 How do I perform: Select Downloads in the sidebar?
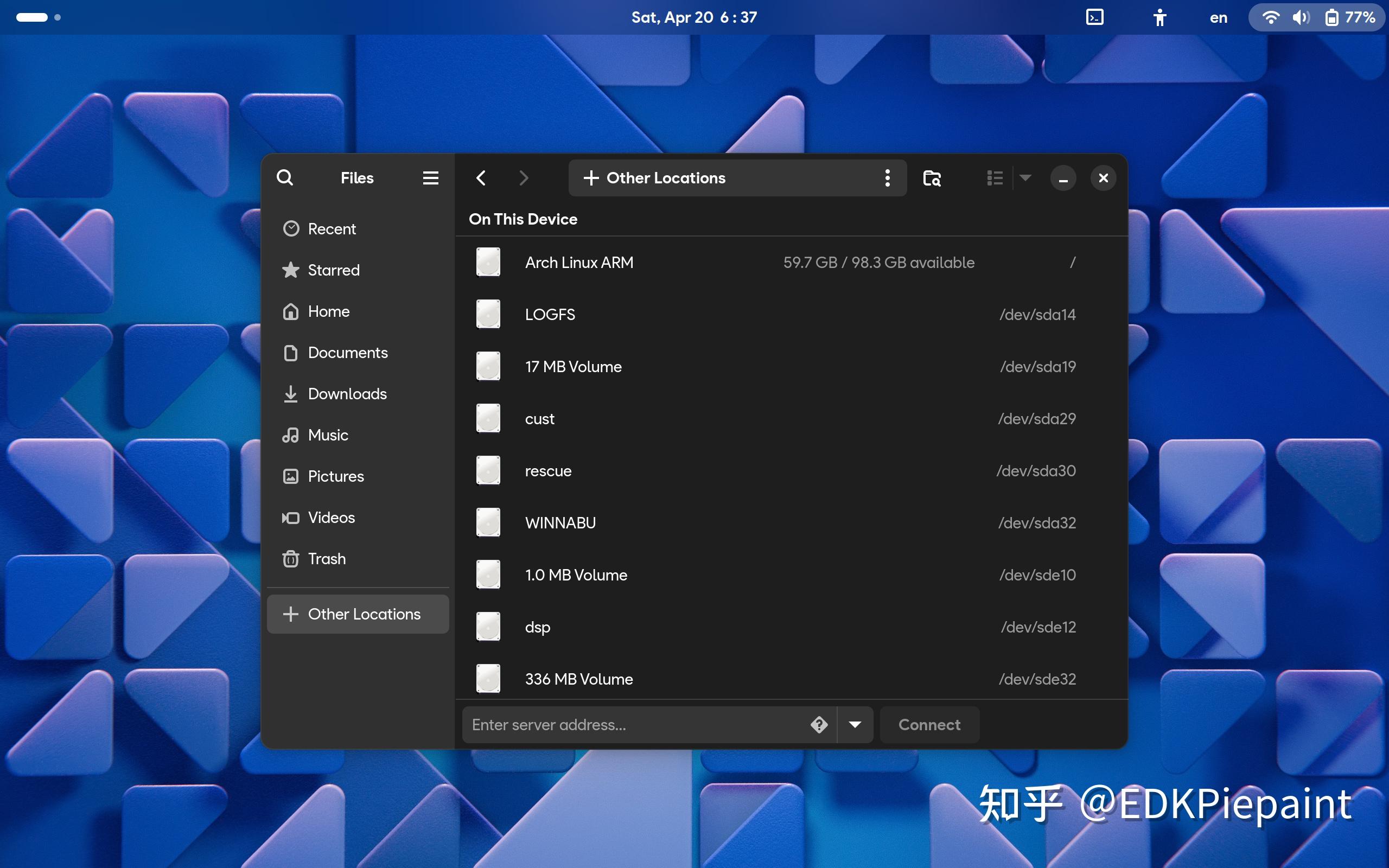click(x=347, y=394)
